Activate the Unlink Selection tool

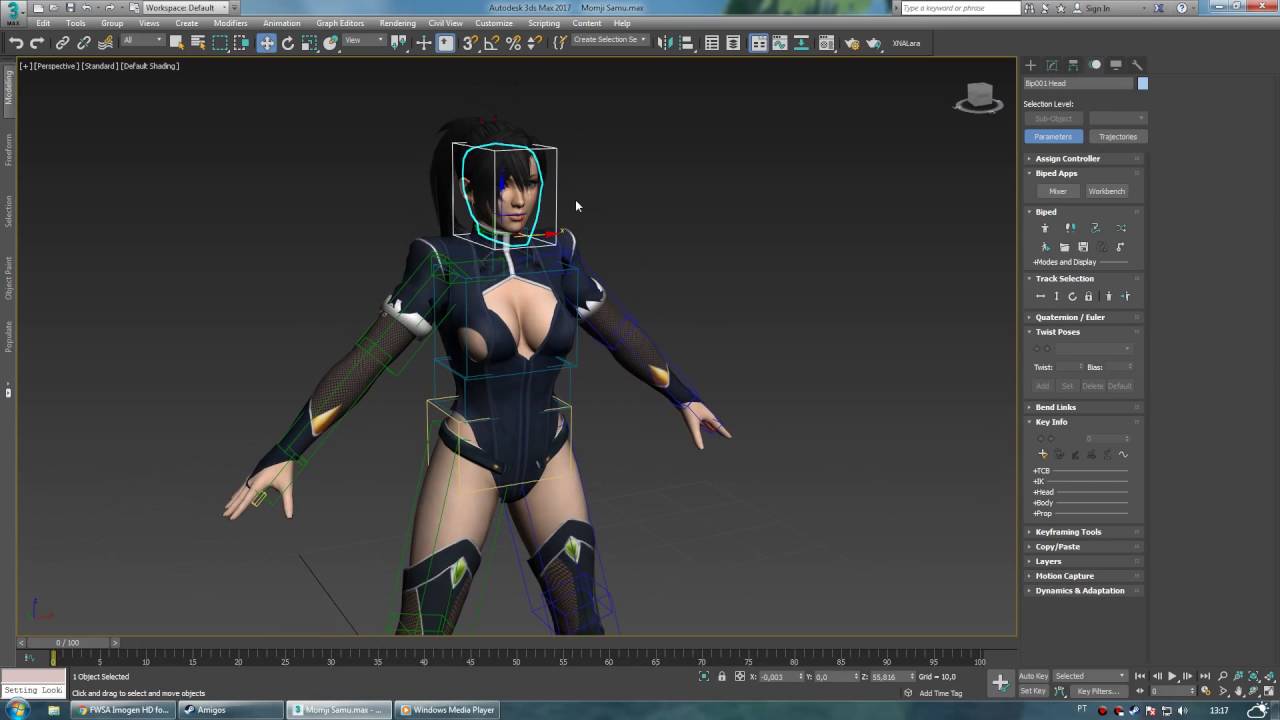click(84, 43)
